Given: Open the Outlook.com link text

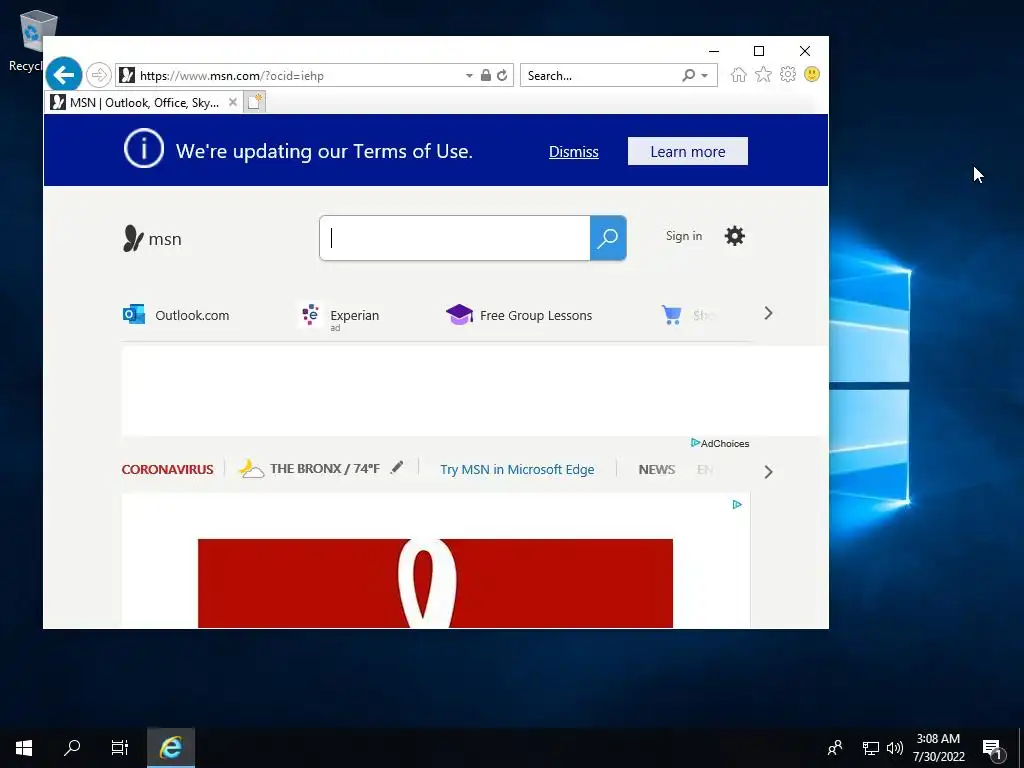Looking at the screenshot, I should 192,315.
